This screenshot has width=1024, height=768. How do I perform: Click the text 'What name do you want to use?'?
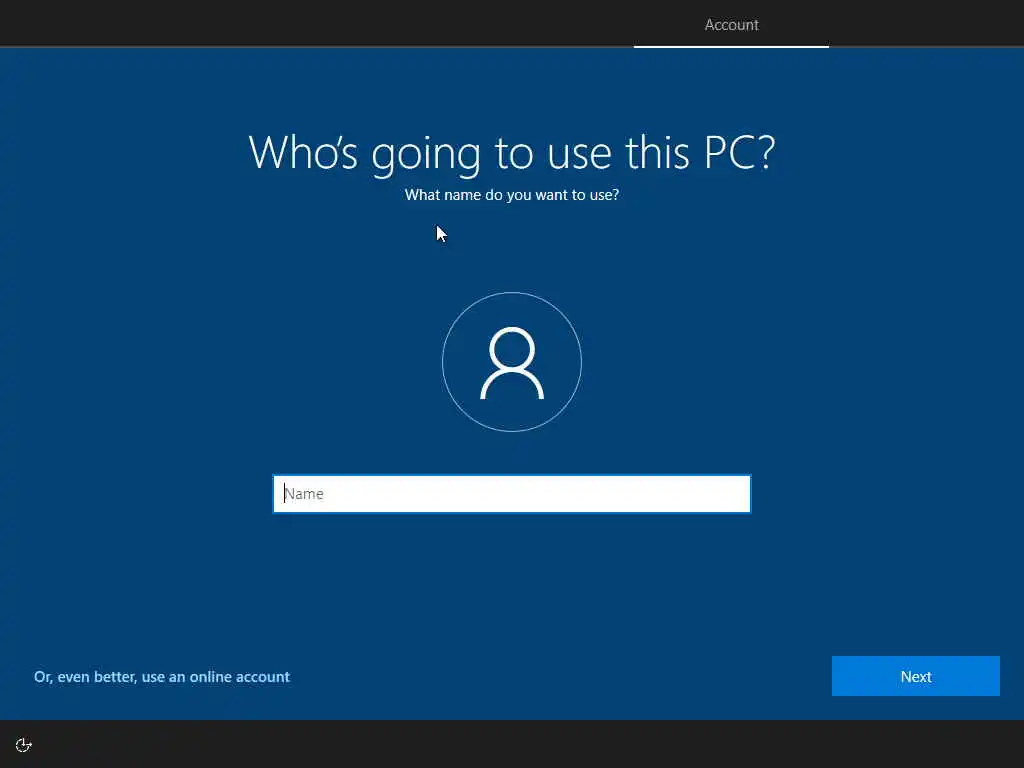[512, 195]
